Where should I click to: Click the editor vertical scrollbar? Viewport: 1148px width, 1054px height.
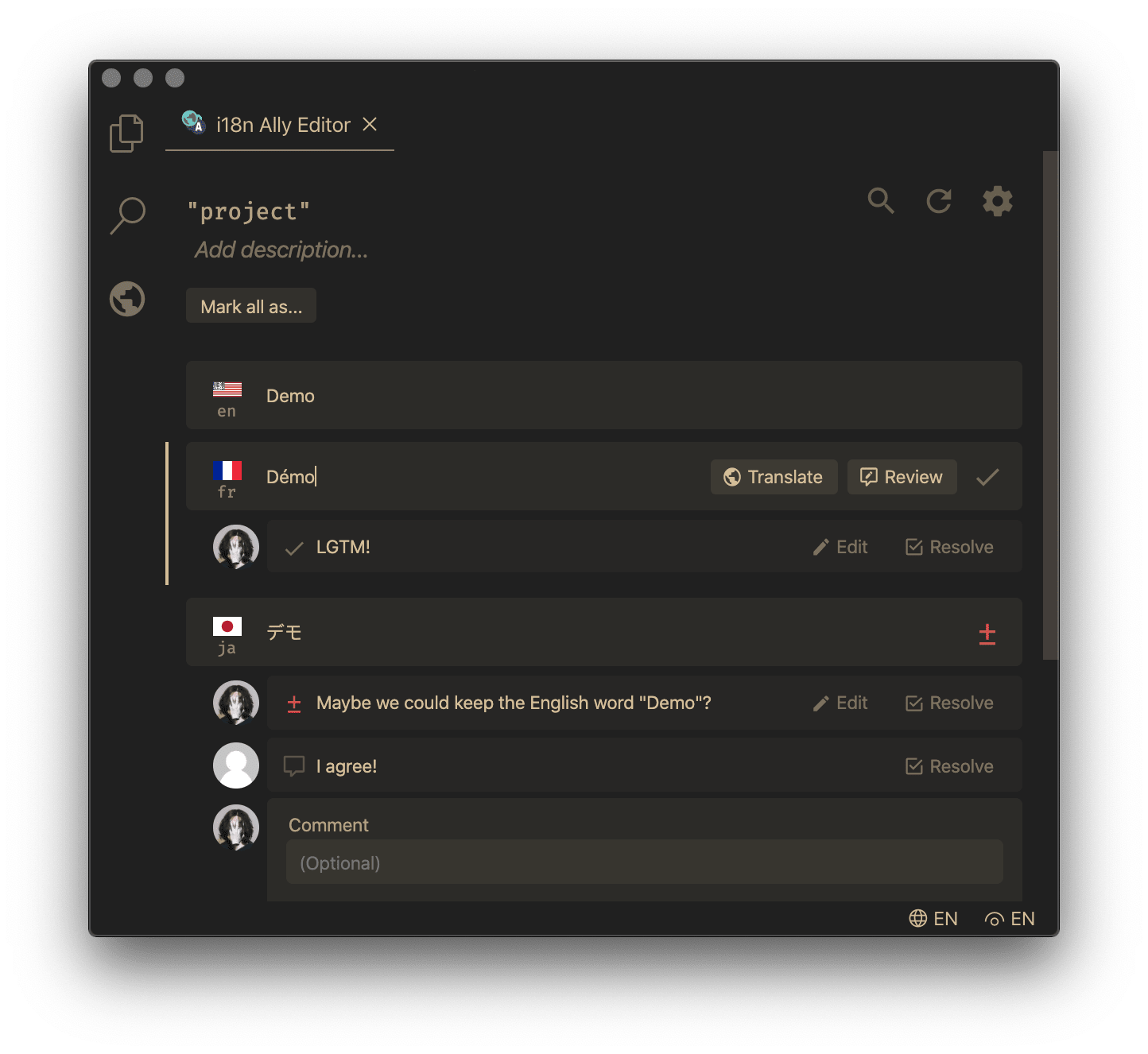1050,405
